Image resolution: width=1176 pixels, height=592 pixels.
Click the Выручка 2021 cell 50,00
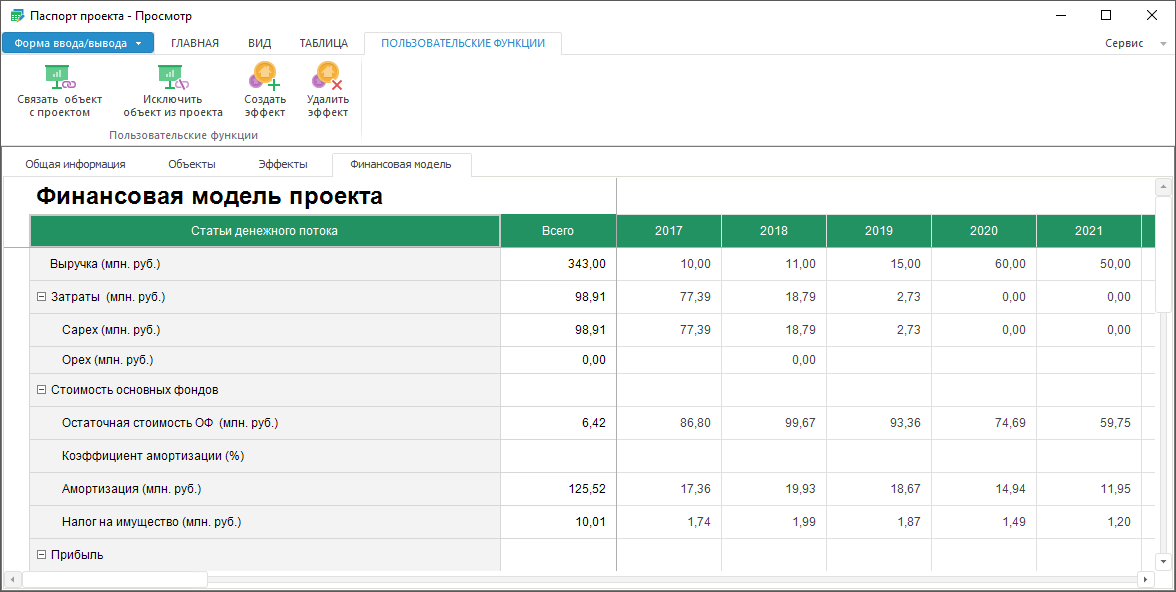1089,264
